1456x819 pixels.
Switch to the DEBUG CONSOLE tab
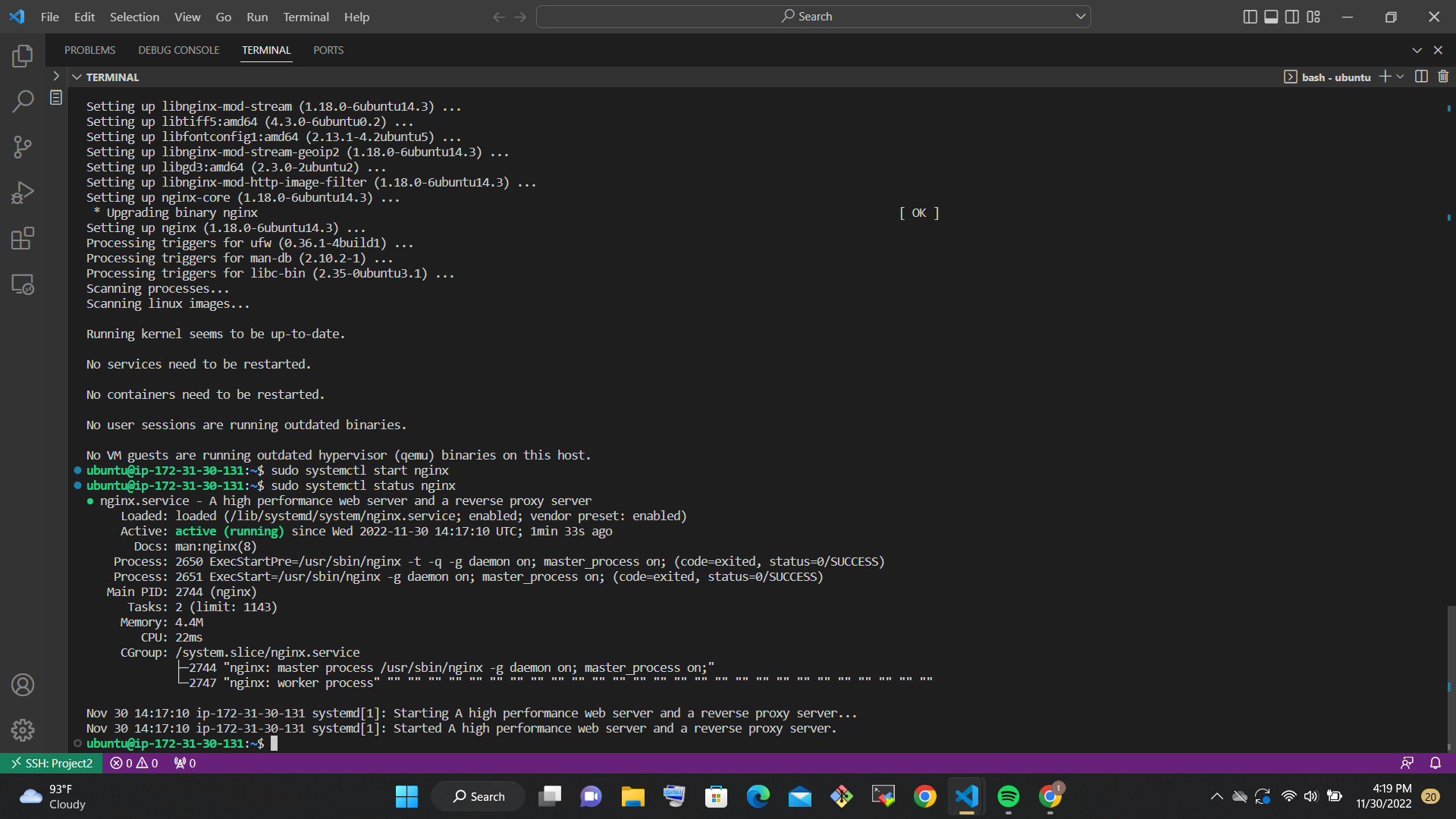pyautogui.click(x=179, y=50)
